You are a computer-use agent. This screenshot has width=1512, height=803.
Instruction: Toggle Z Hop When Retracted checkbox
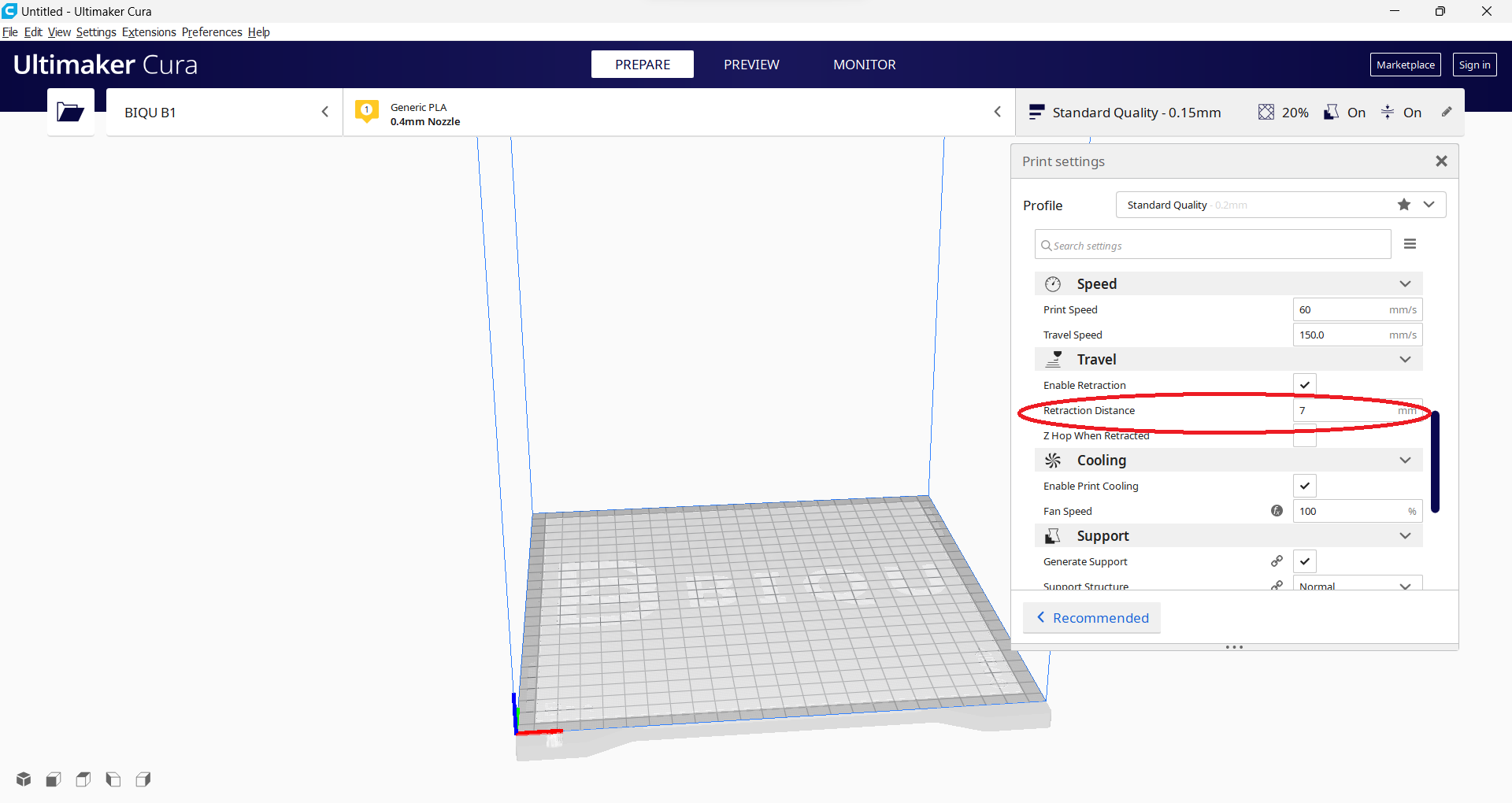1305,435
